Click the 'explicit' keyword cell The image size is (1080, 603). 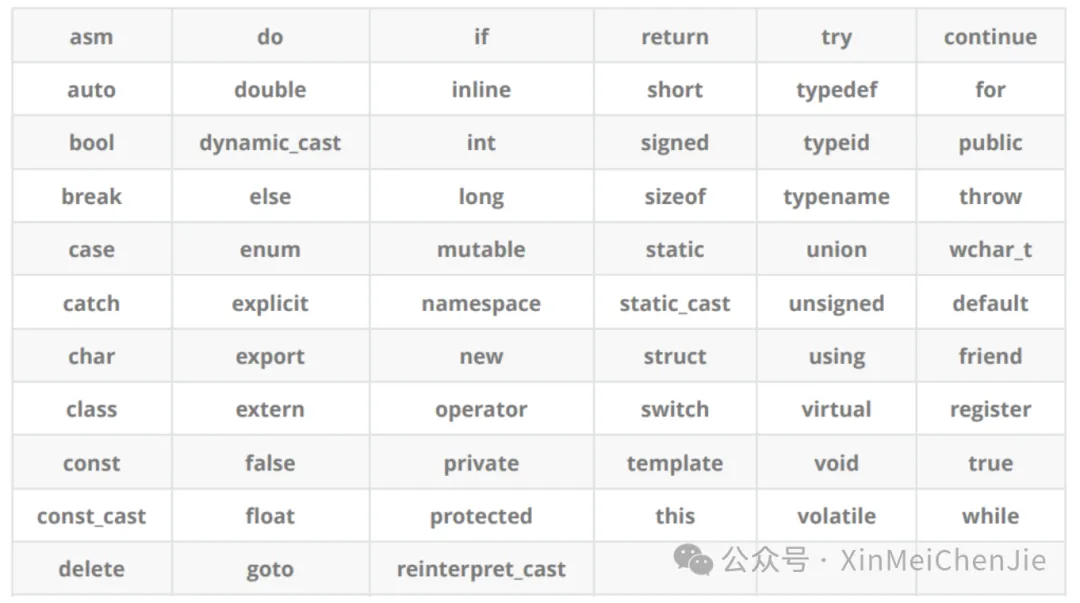pyautogui.click(x=270, y=304)
